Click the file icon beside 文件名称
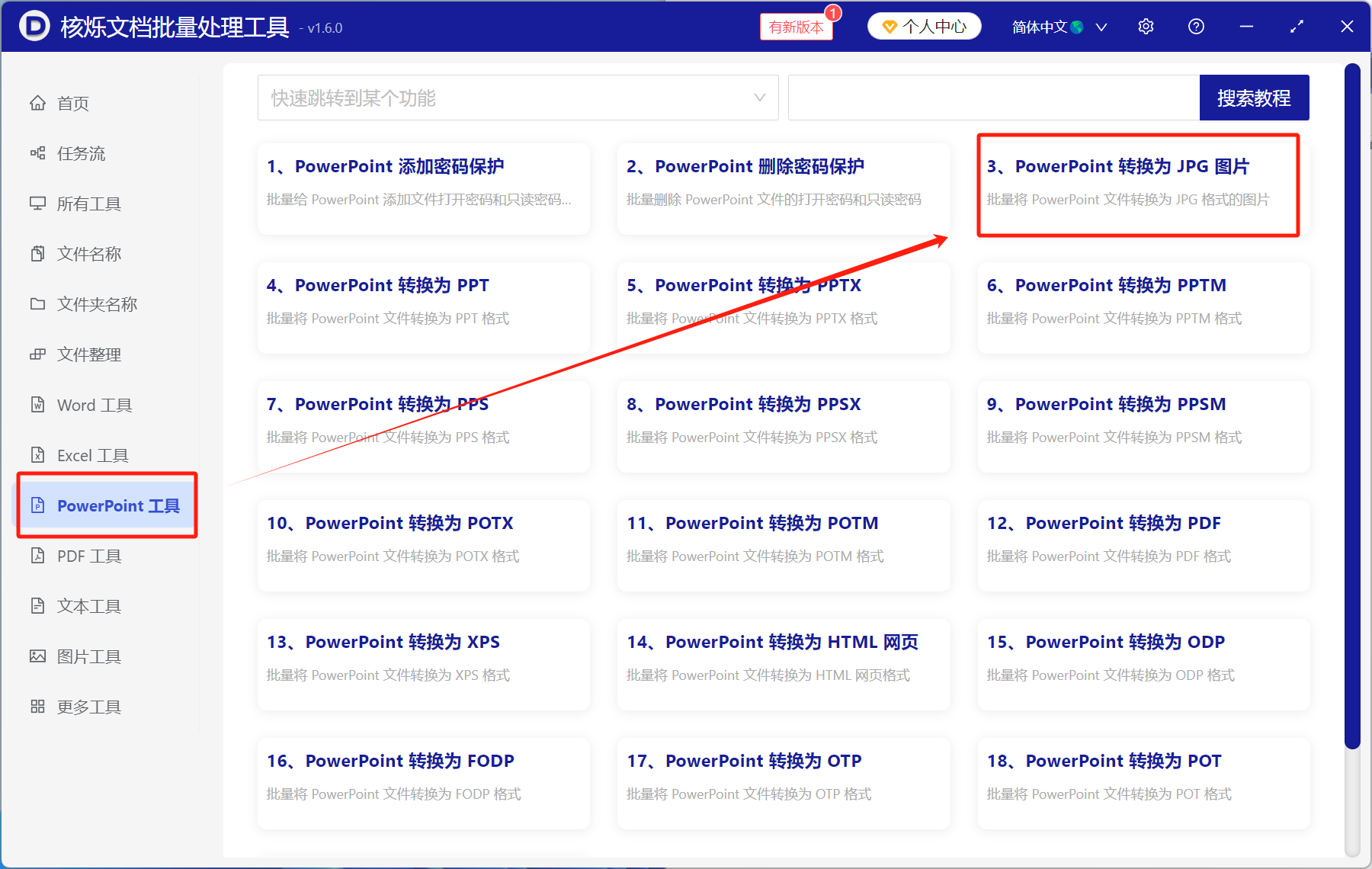 coord(37,254)
